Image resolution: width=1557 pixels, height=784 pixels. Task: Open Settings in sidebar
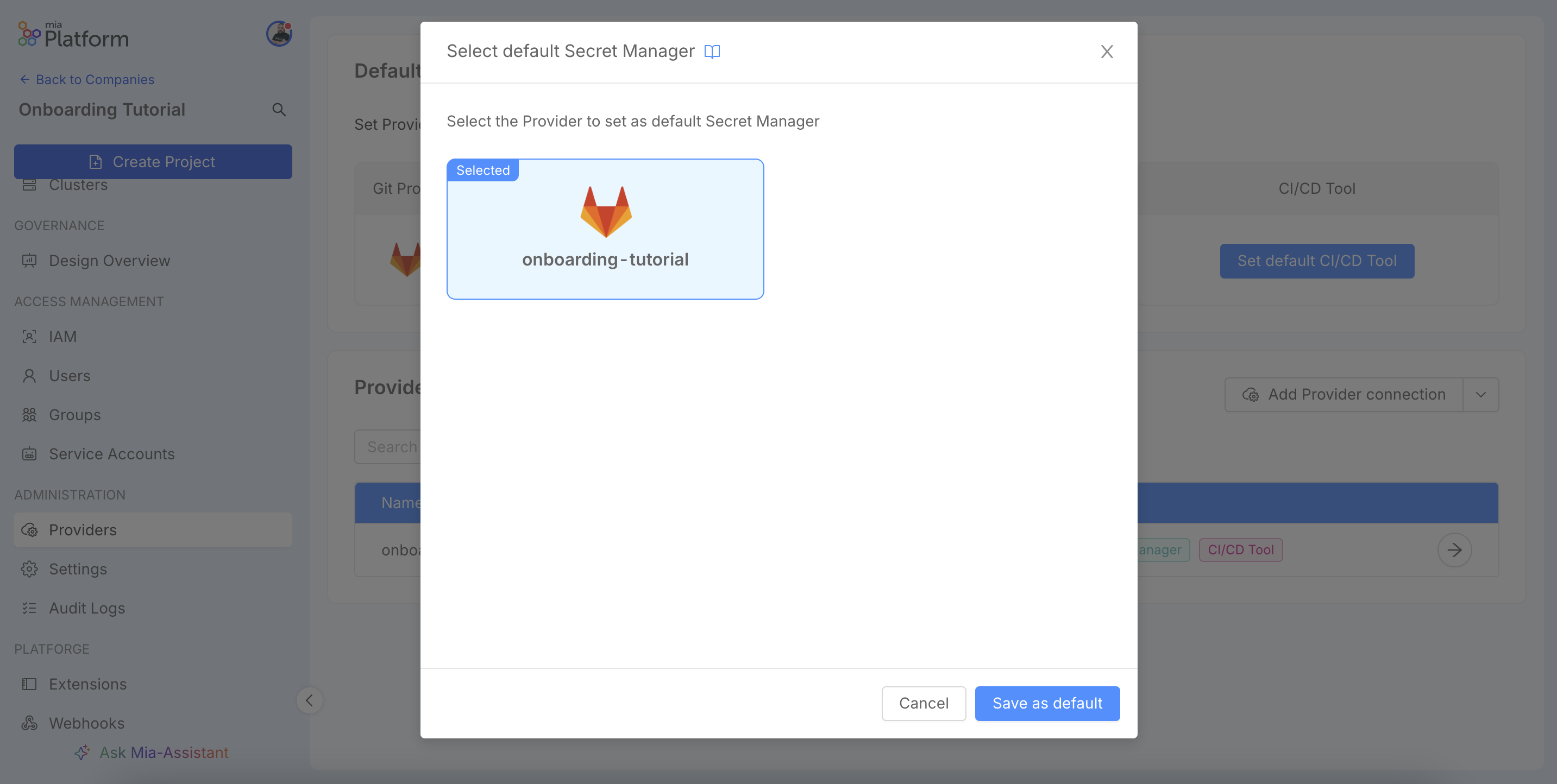click(x=153, y=569)
